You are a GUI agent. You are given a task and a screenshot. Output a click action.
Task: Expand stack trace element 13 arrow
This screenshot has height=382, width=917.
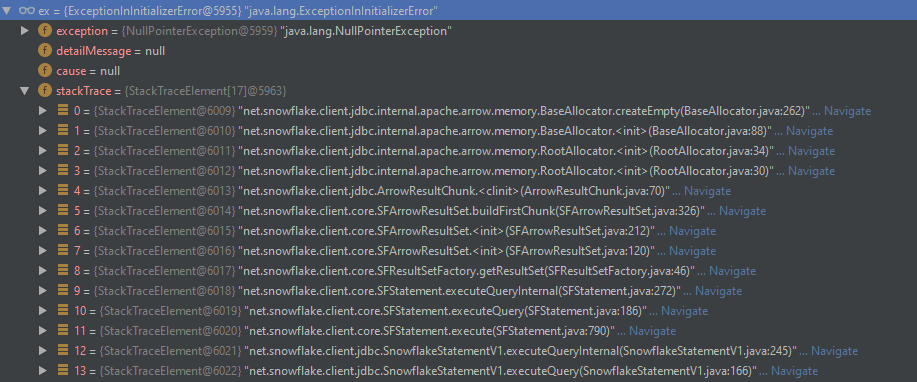[x=42, y=370]
